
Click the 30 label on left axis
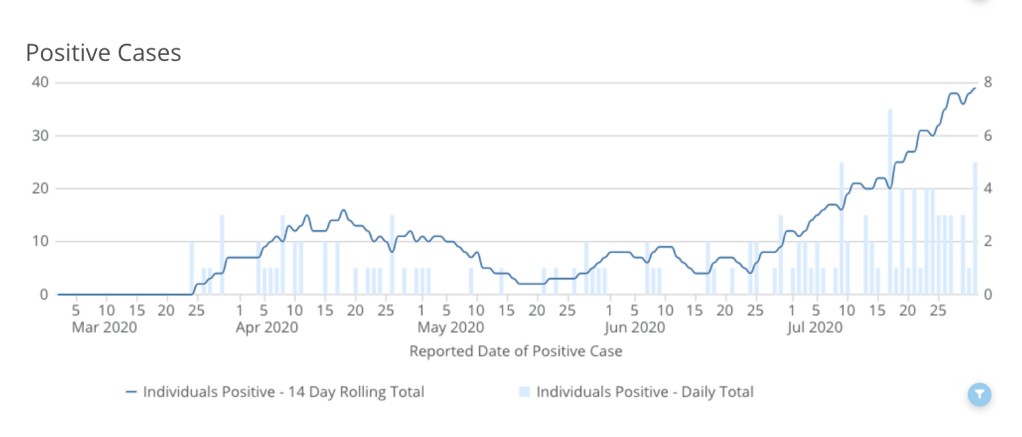[x=39, y=135]
